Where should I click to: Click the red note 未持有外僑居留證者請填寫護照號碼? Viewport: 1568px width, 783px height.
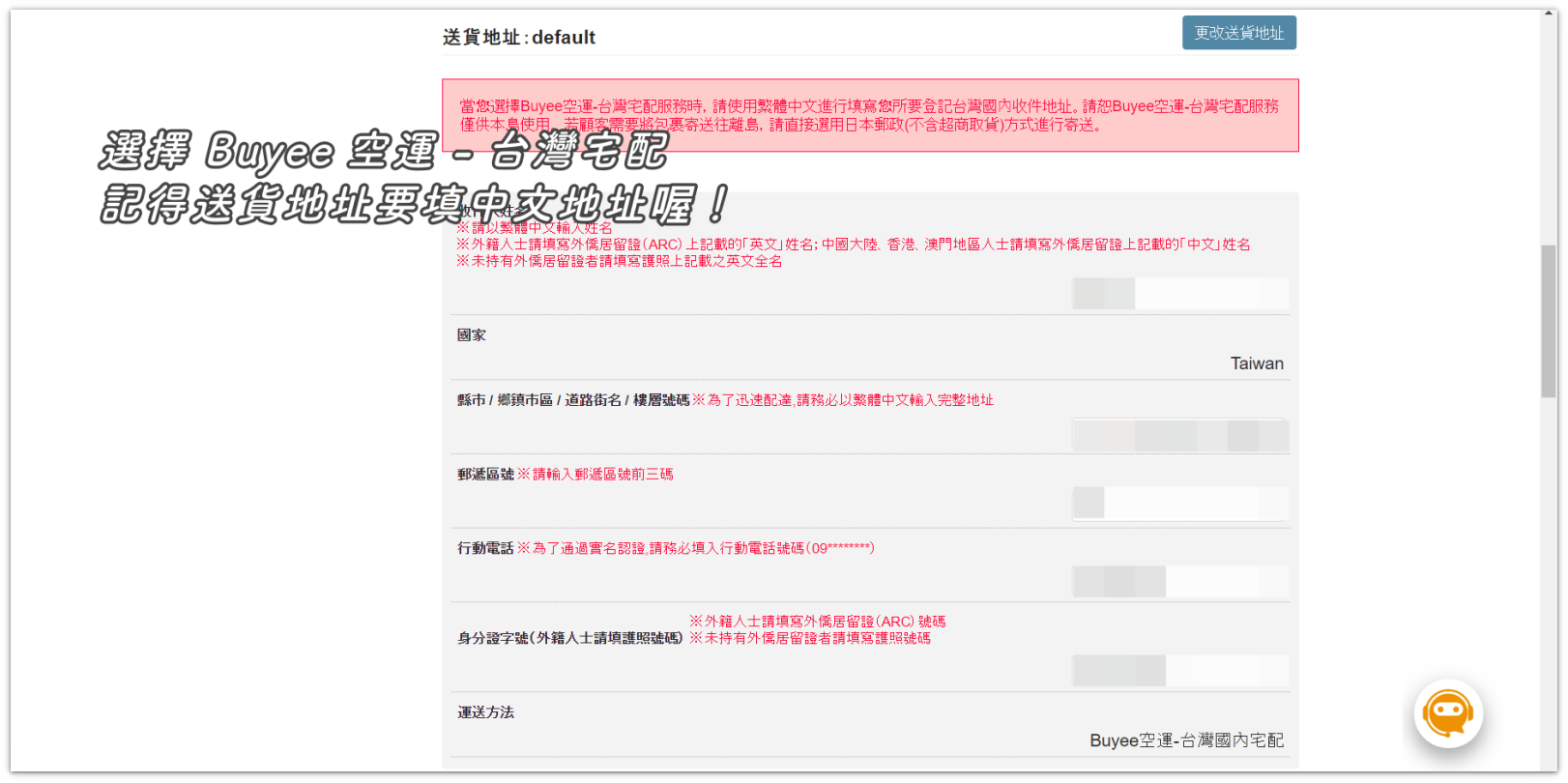tap(810, 638)
